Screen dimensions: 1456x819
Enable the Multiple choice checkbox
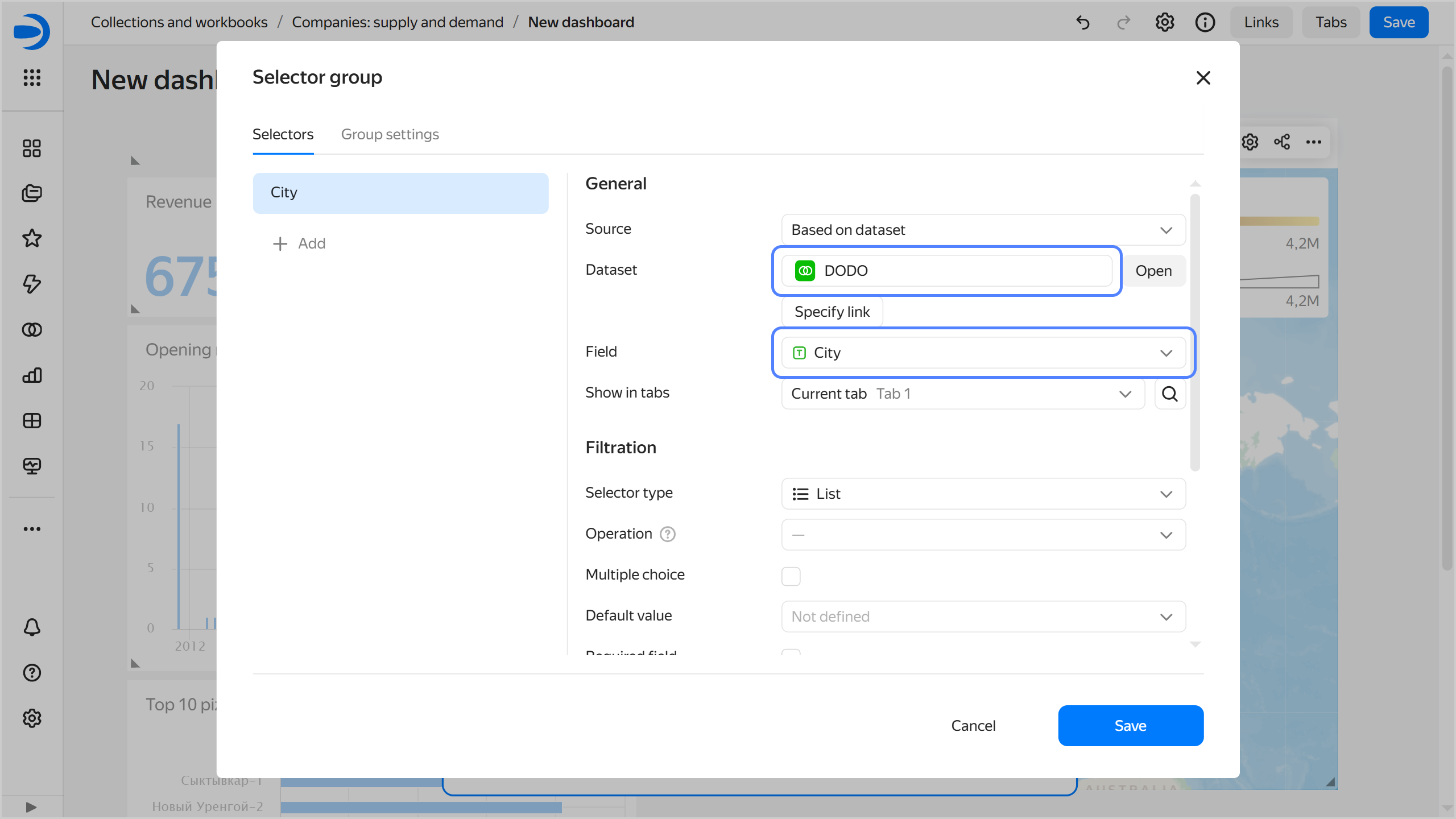coord(791,576)
